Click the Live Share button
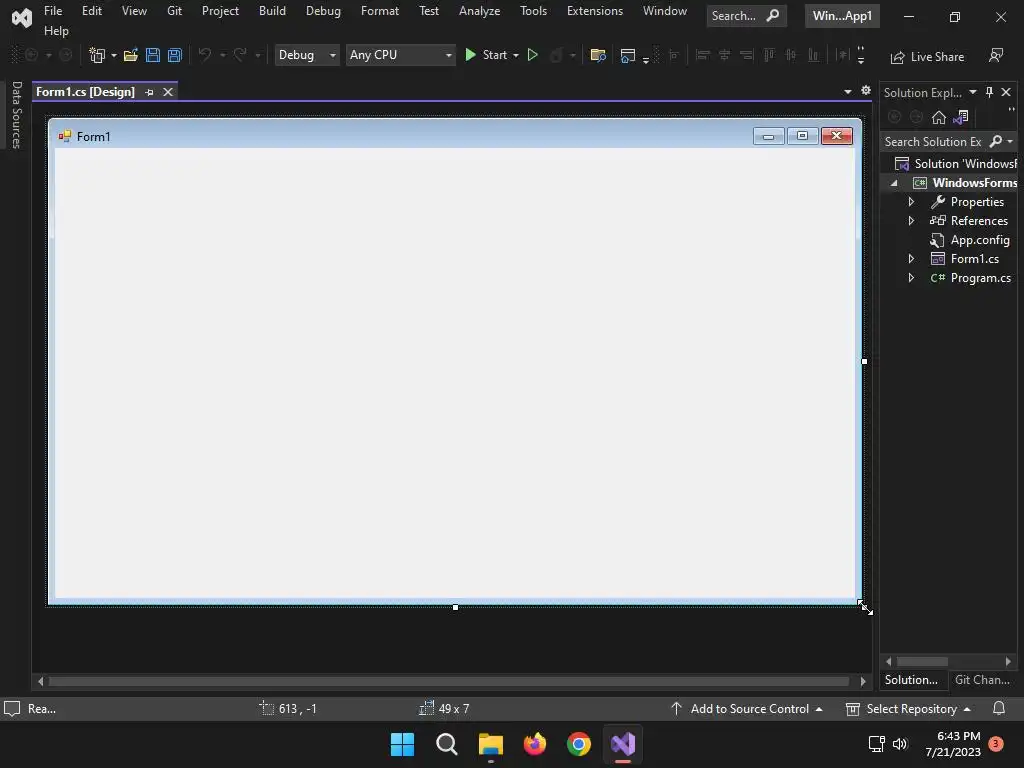The height and width of the screenshot is (768, 1024). (927, 57)
